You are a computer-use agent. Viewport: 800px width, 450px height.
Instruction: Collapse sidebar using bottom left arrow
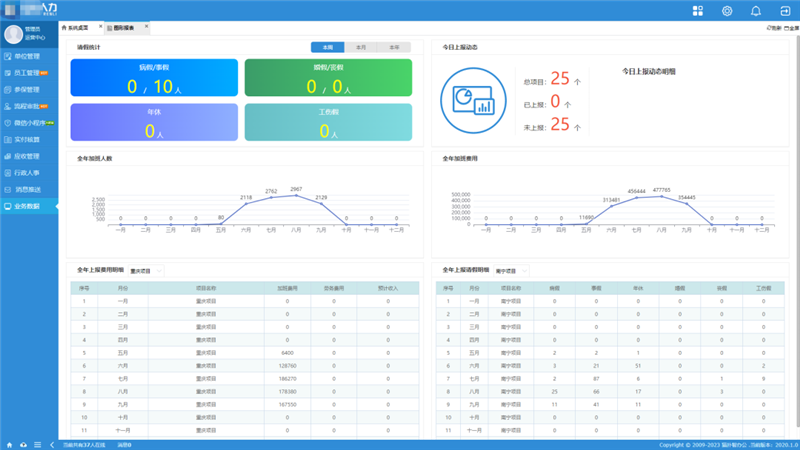click(51, 444)
